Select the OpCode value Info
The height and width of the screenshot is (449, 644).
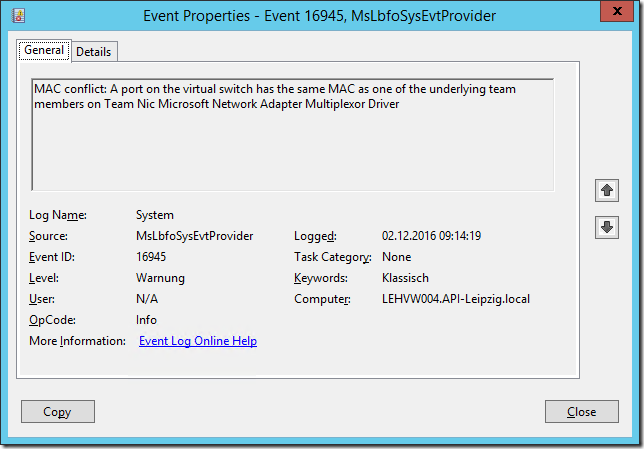146,320
